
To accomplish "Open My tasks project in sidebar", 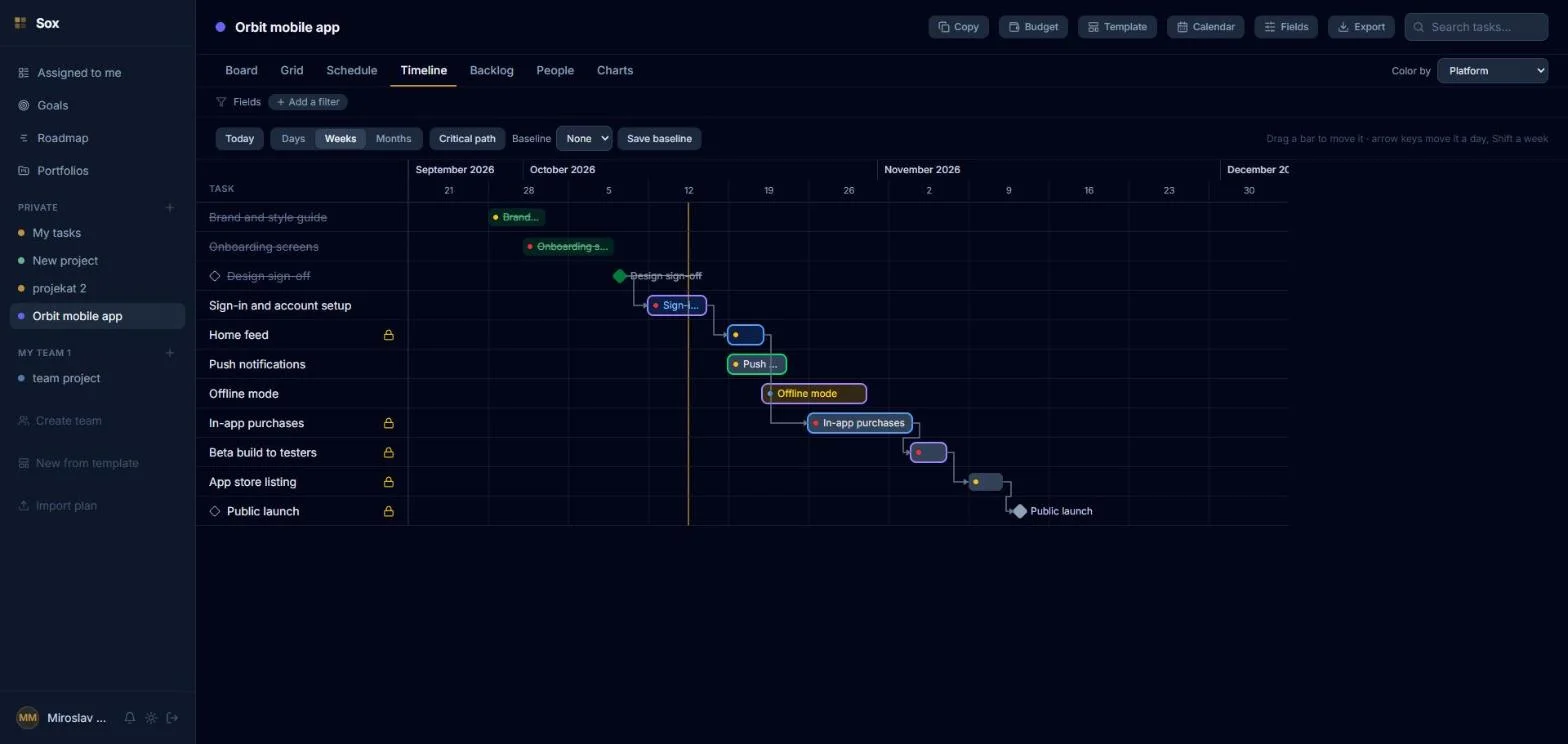I will coord(97,233).
